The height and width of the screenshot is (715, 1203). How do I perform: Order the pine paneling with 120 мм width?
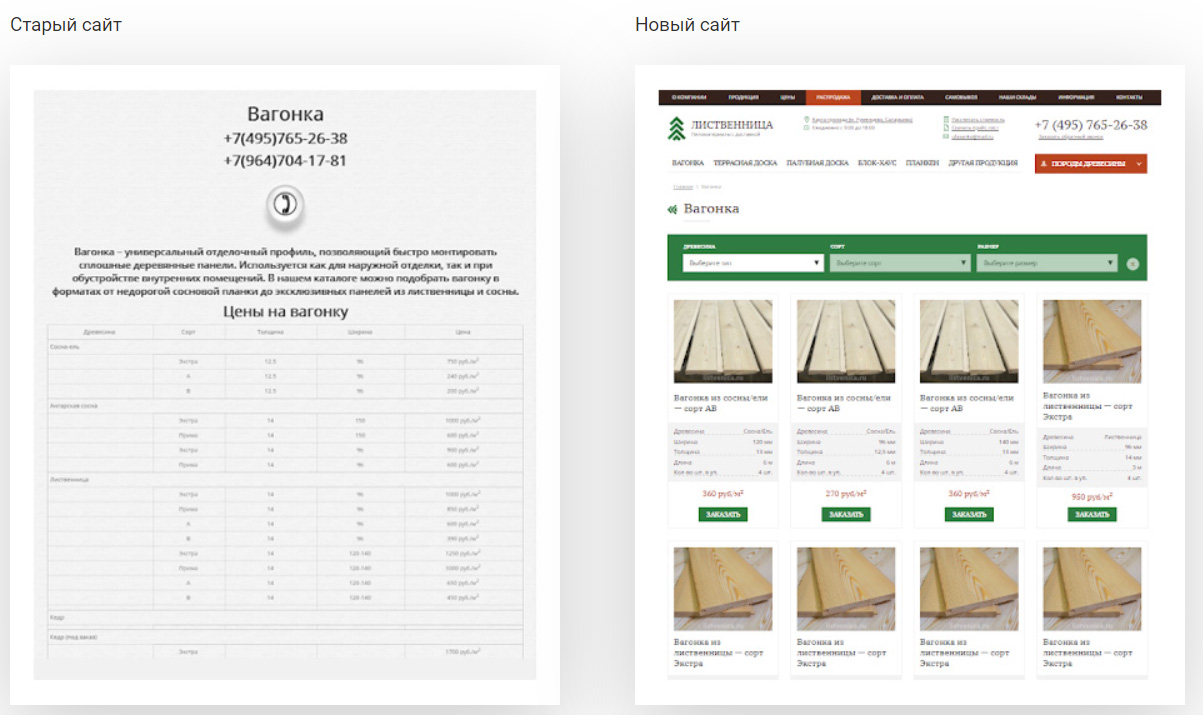[x=723, y=514]
